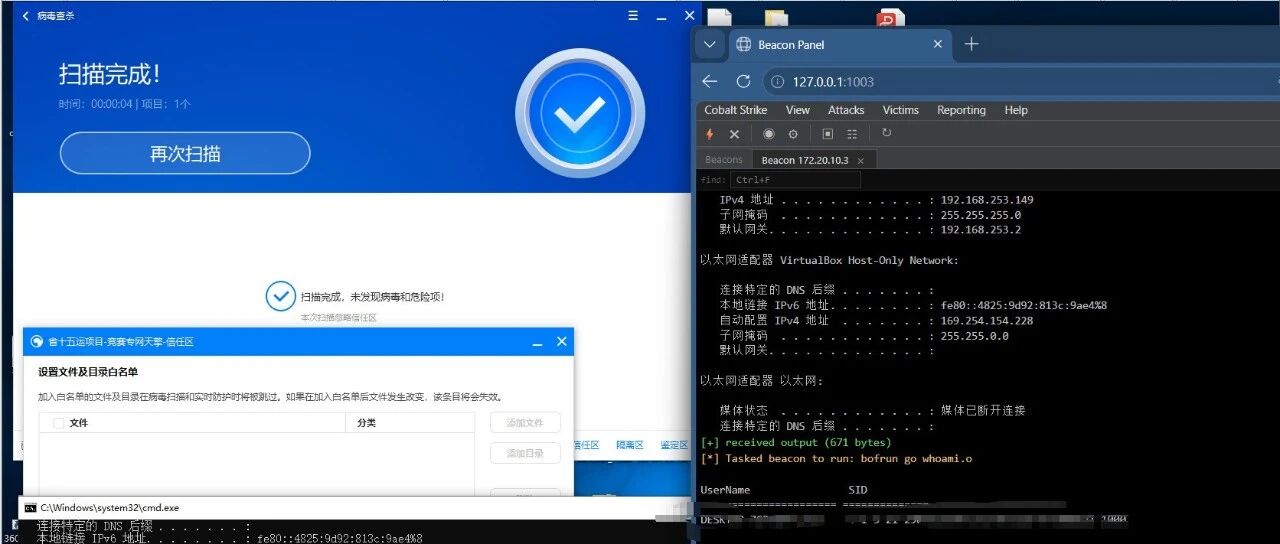Minimize the antivirus scan window
The width and height of the screenshot is (1280, 544).
(x=661, y=17)
